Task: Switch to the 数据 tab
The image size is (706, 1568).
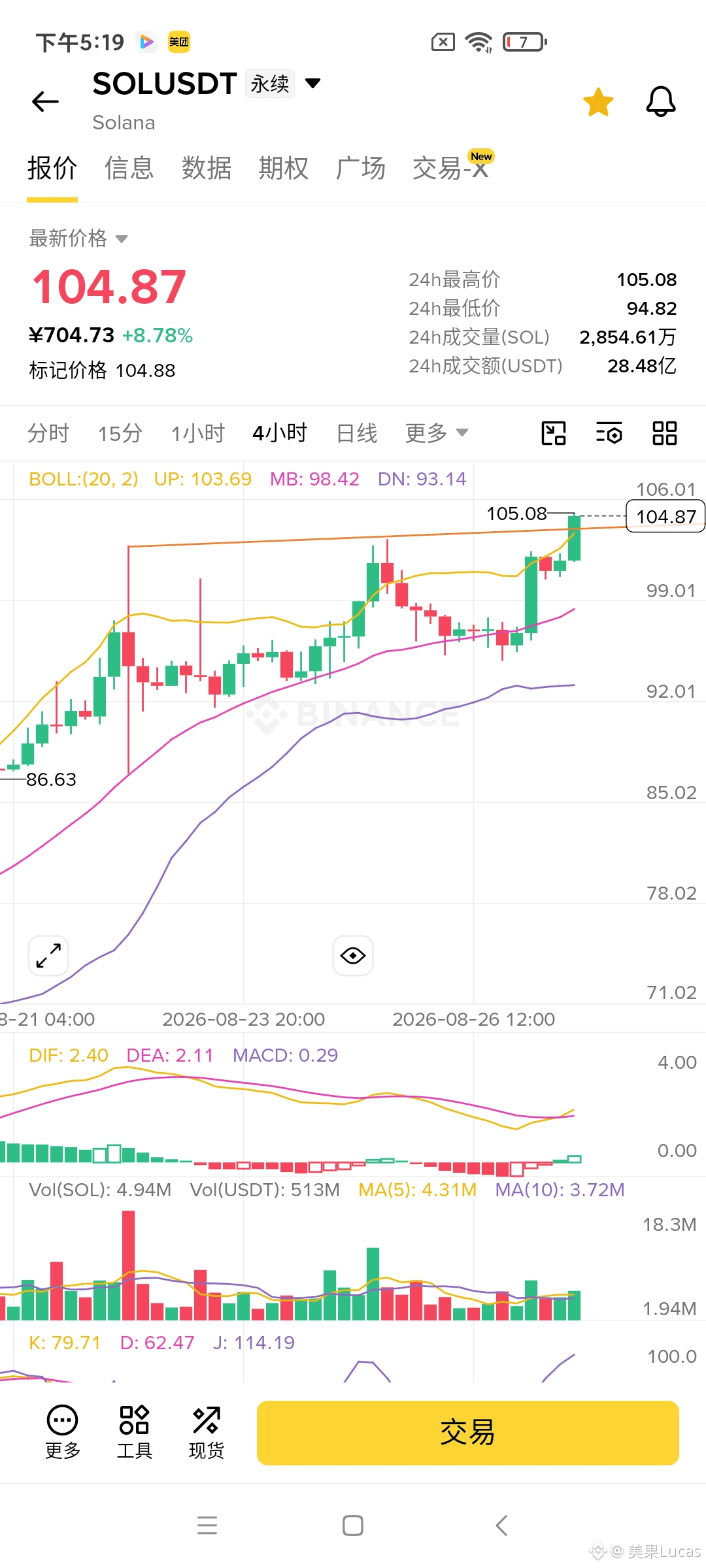Action: (x=207, y=169)
